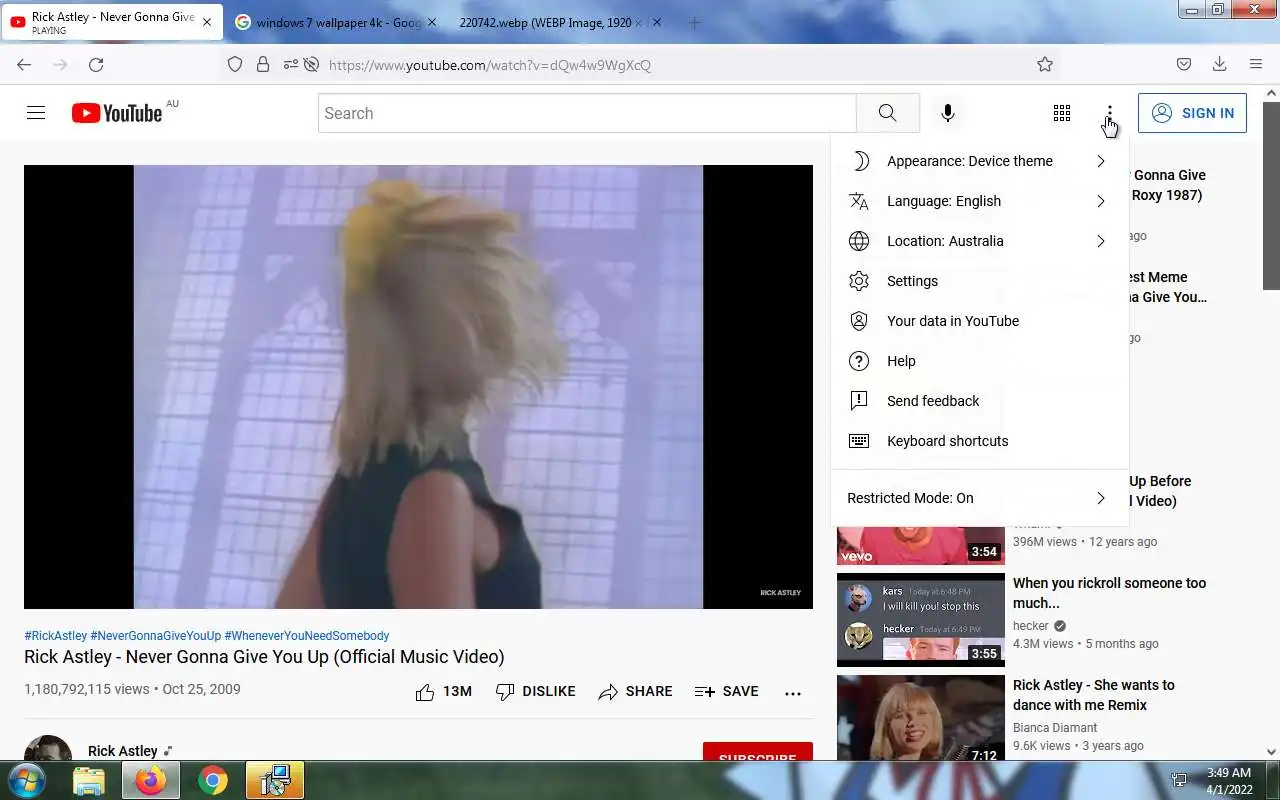1280x800 pixels.
Task: Go to the YouTube home logo
Action: point(117,113)
